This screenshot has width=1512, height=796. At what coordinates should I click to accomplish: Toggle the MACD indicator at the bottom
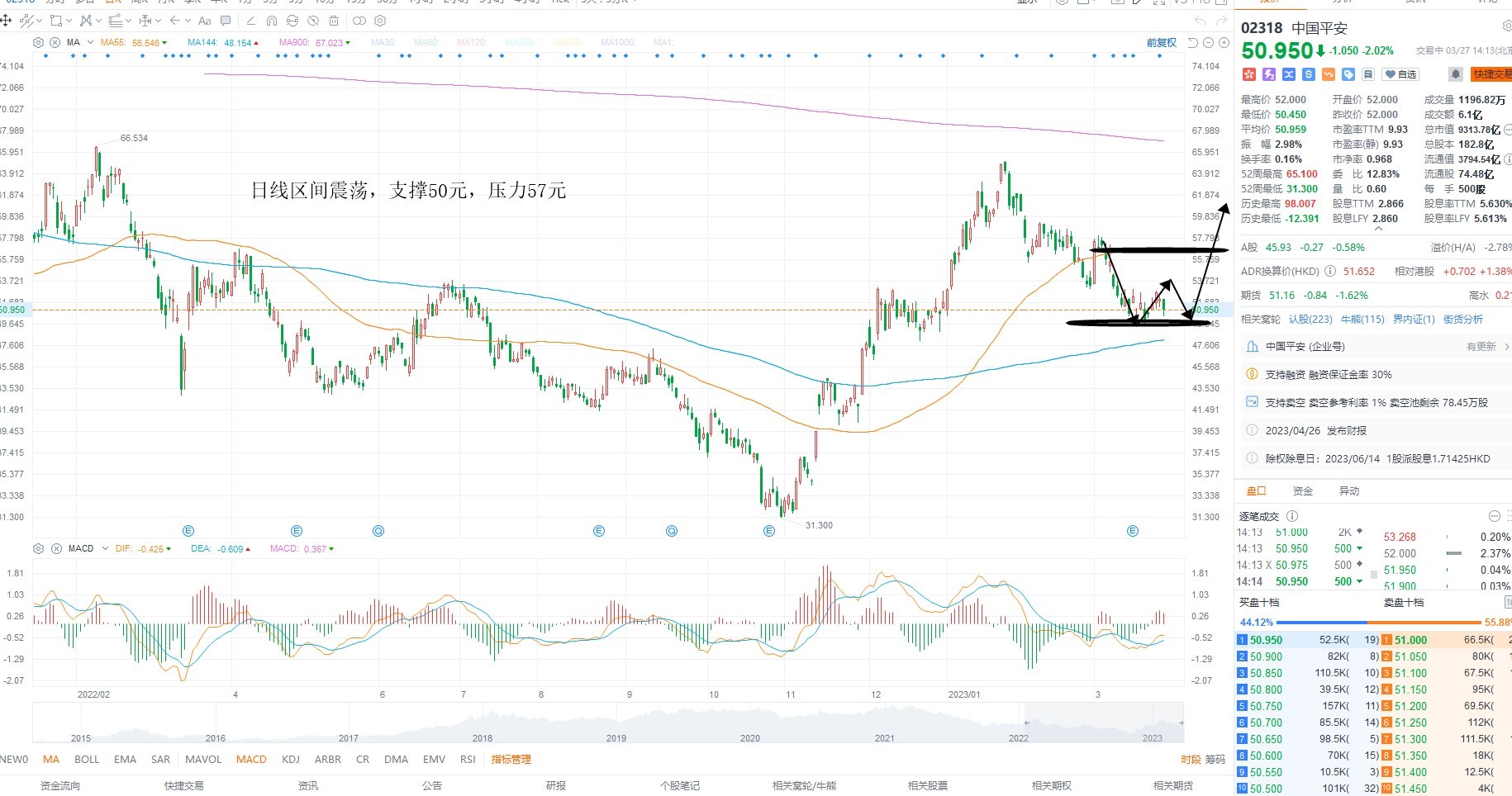coord(251,760)
